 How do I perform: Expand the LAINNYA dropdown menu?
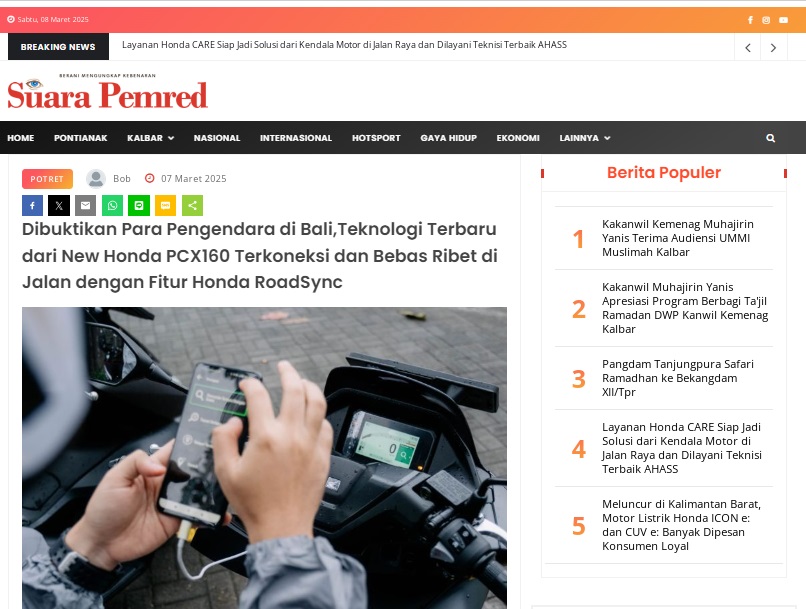[x=585, y=138]
